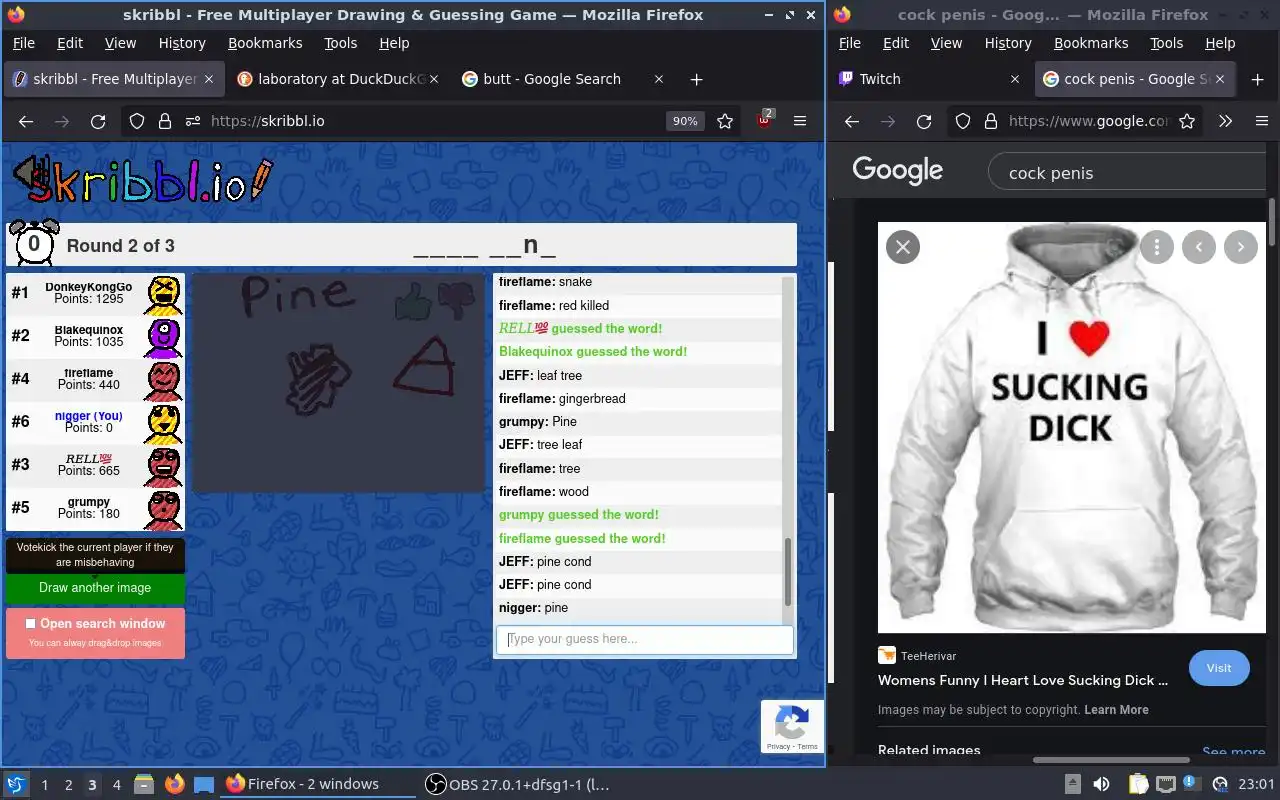Launch Firefox from the taskbar launcher
Screen dimensions: 1280x800
[x=175, y=784]
